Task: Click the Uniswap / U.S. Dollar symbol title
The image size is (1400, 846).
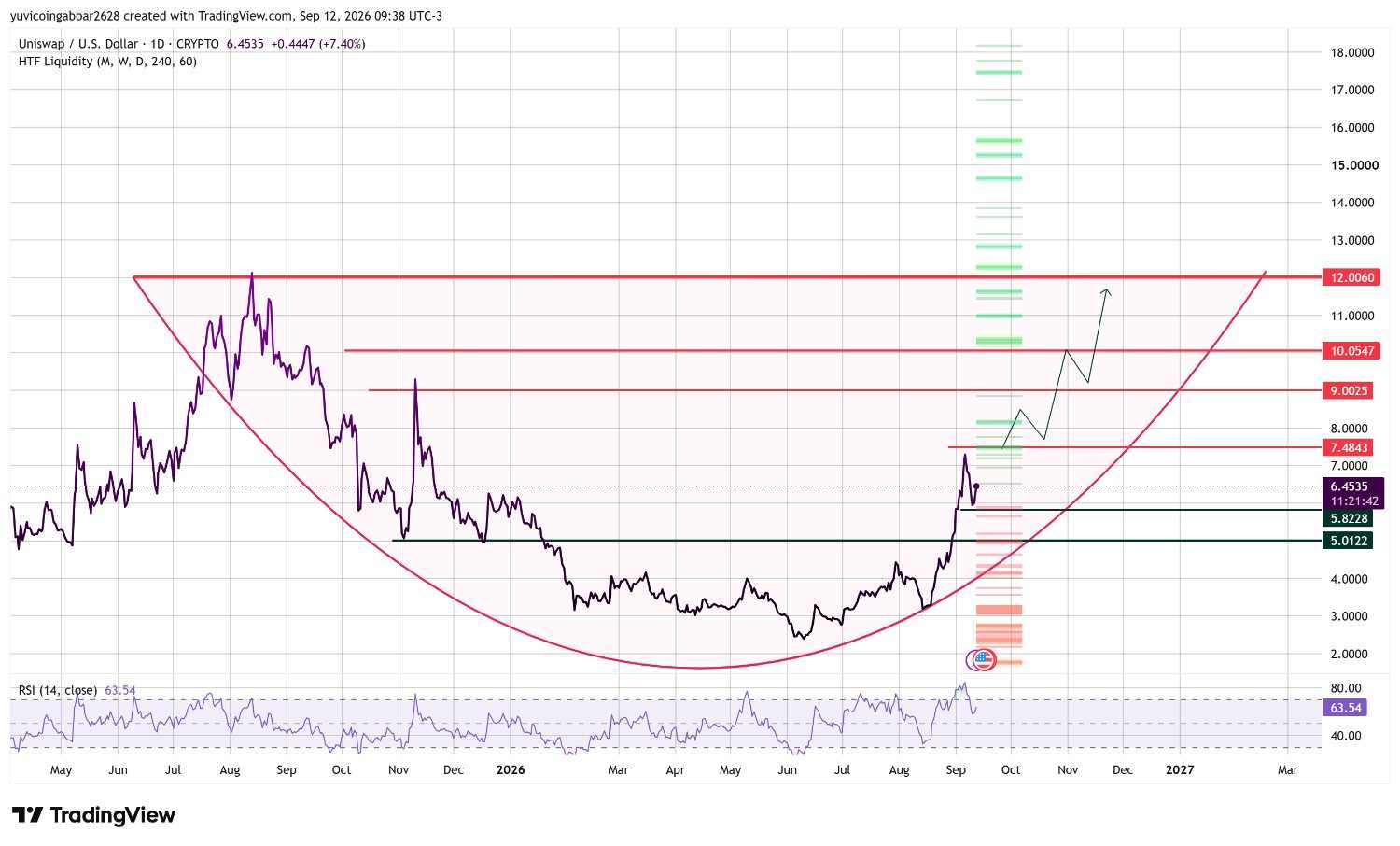Action: [78, 44]
